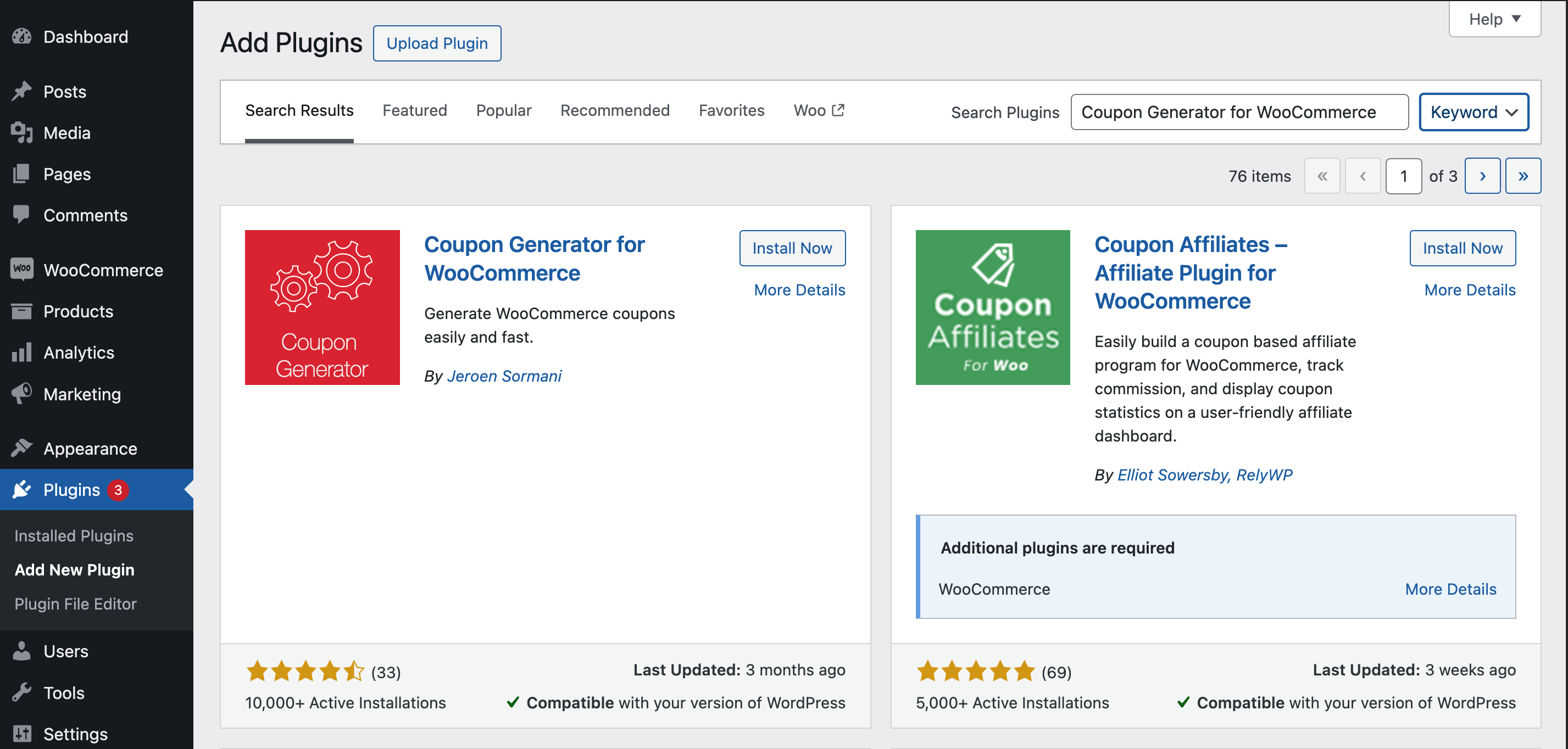Click the Plugins plug icon

(22, 490)
